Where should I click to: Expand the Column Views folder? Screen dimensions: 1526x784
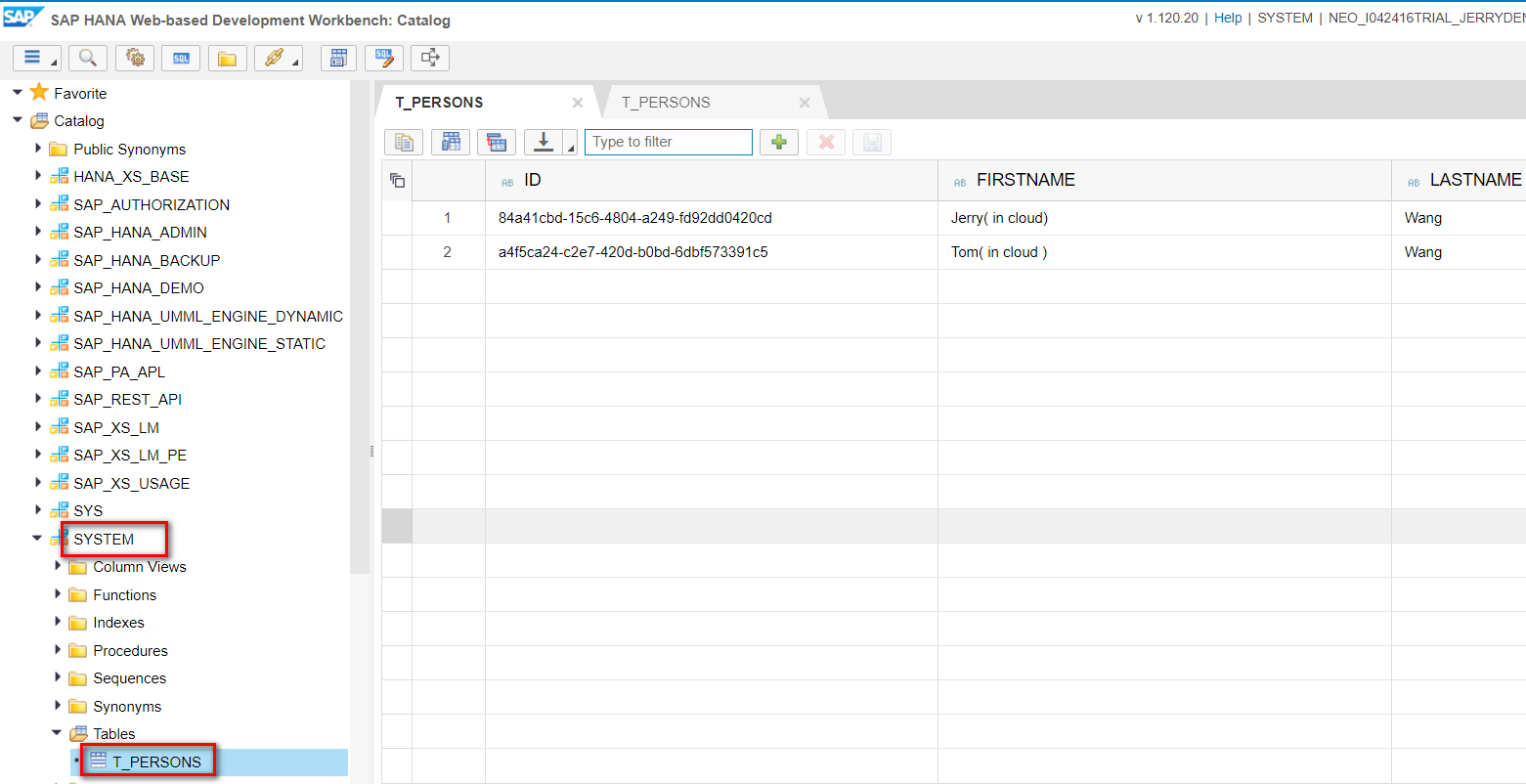(x=57, y=566)
